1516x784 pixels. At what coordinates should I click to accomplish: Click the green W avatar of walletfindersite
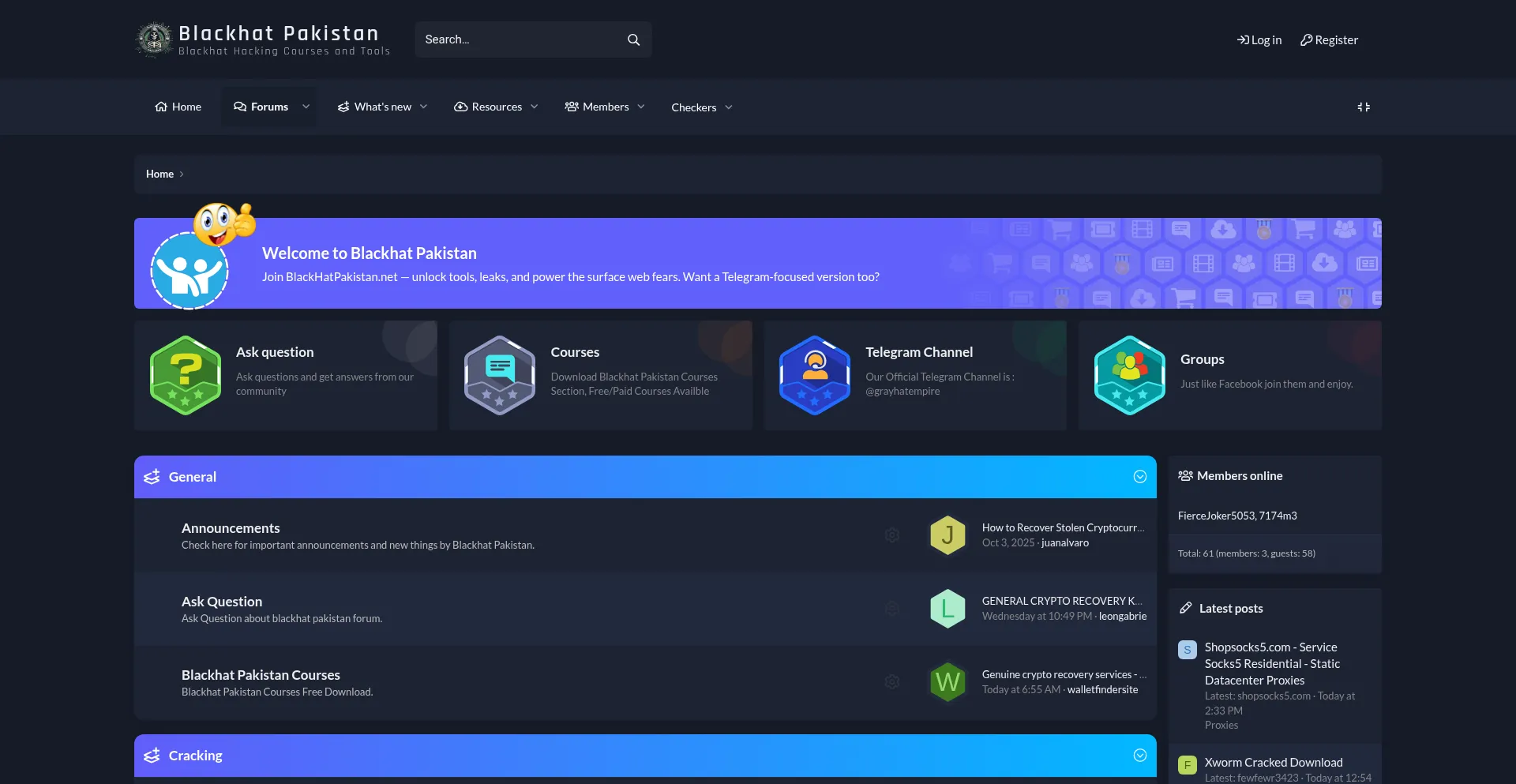pos(947,682)
